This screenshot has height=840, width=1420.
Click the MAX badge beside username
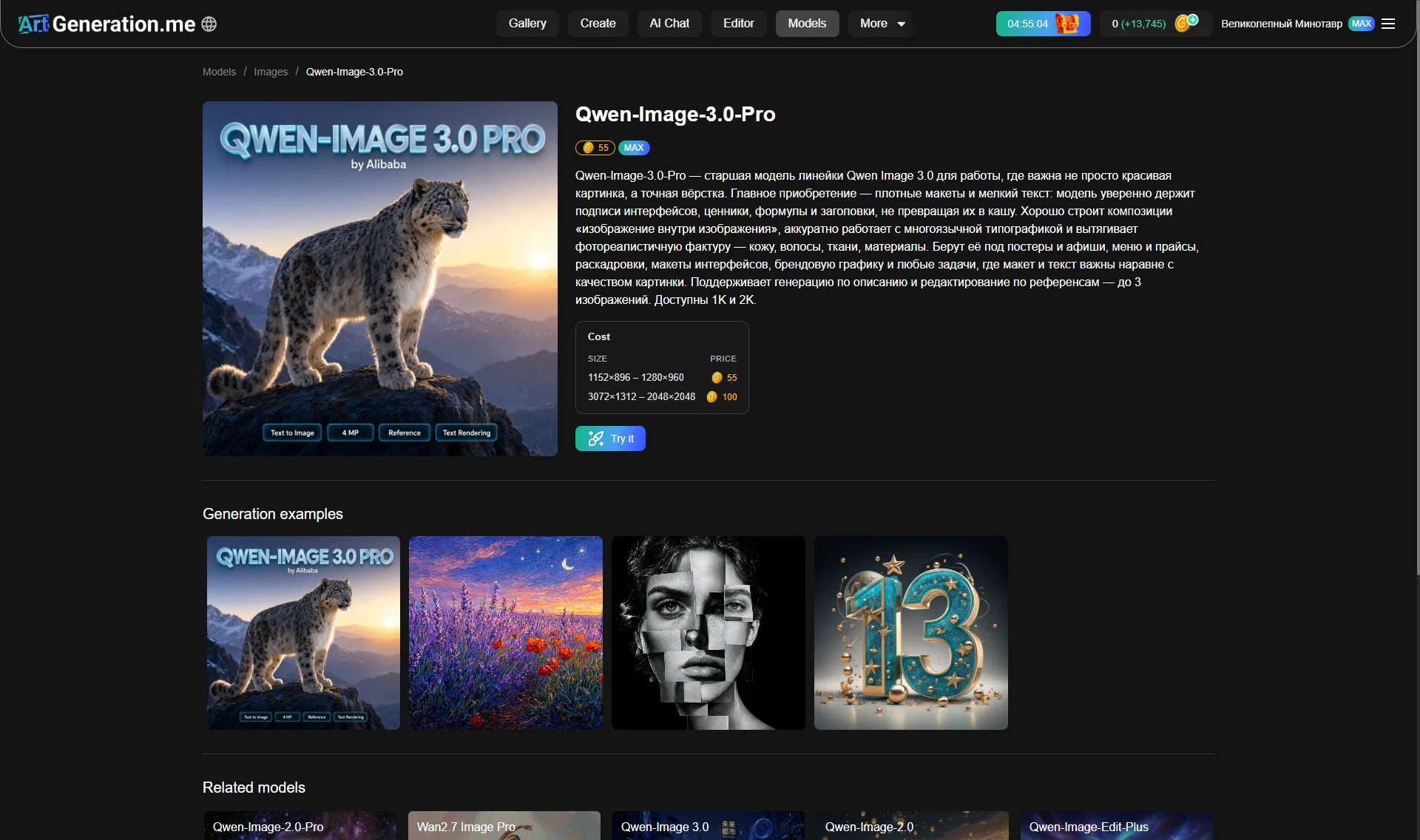pos(1361,24)
